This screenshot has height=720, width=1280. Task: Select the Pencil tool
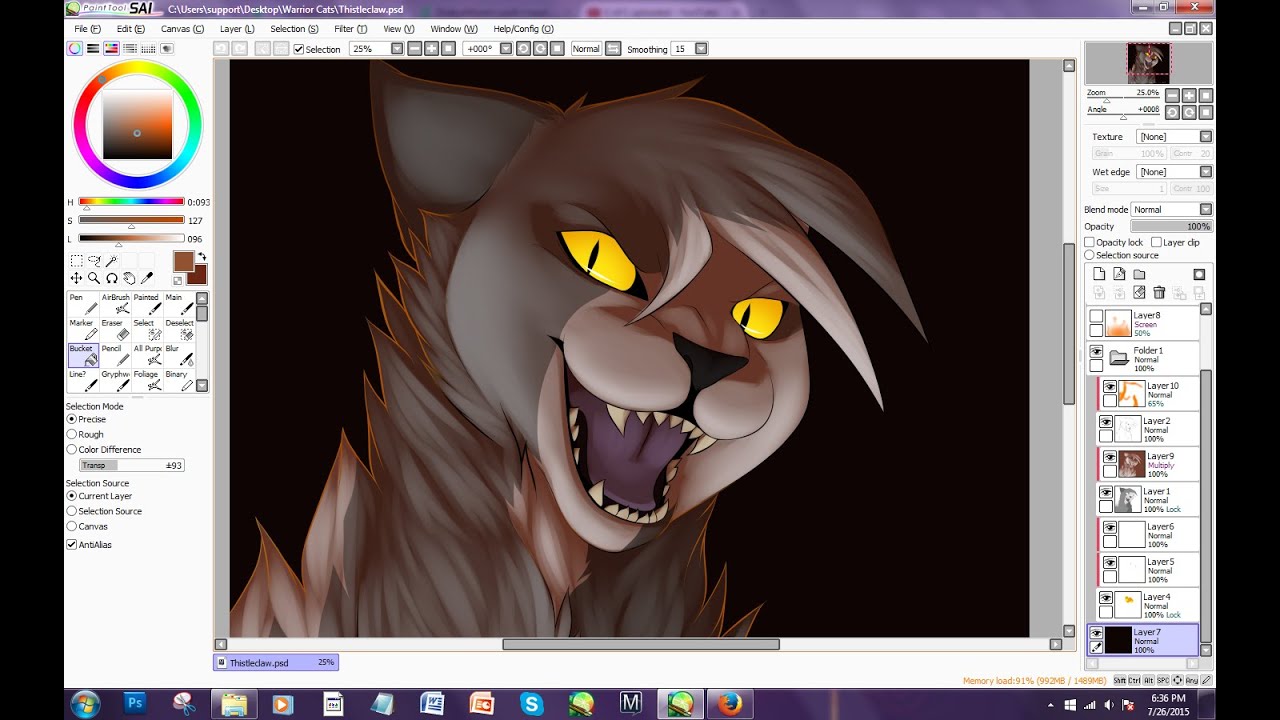pyautogui.click(x=115, y=355)
